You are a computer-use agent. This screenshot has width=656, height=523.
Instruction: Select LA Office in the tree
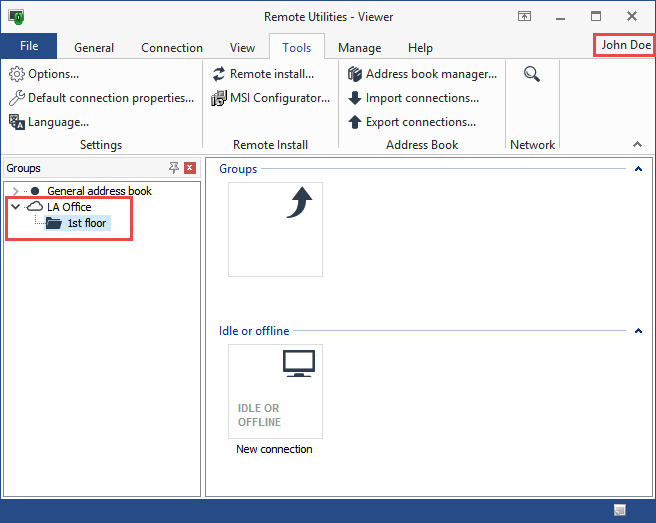pos(69,207)
